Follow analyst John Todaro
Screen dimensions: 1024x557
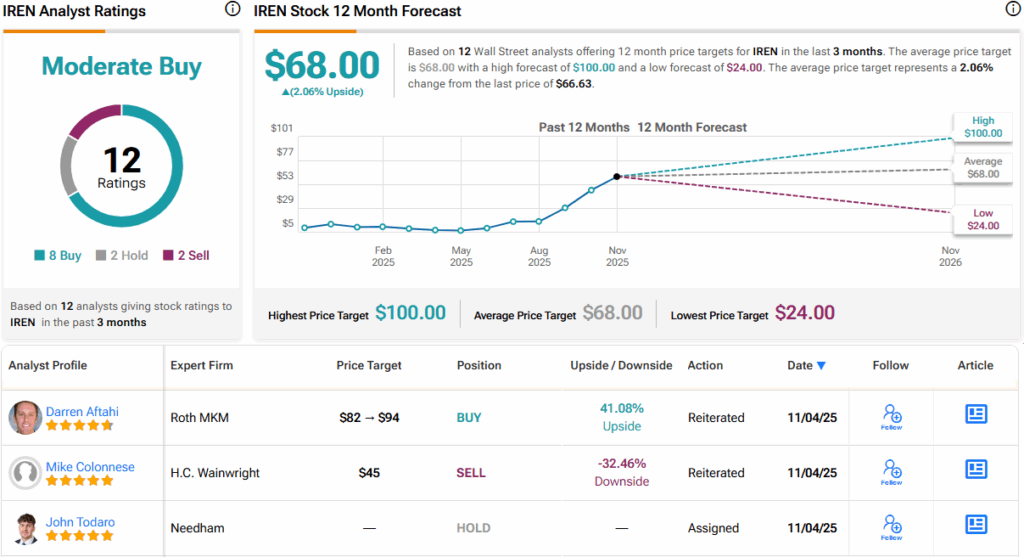point(891,527)
